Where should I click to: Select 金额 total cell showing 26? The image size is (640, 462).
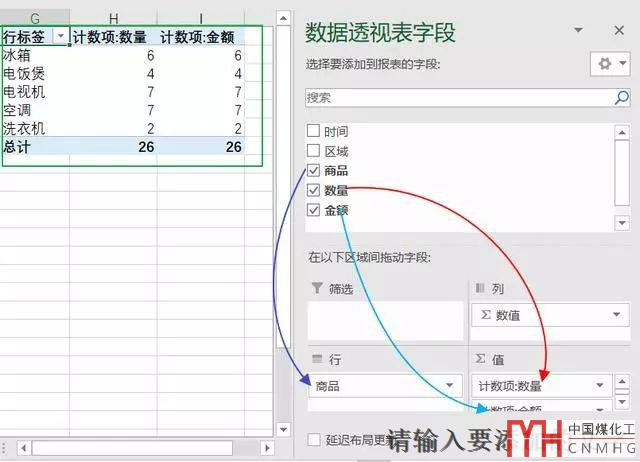pyautogui.click(x=201, y=147)
